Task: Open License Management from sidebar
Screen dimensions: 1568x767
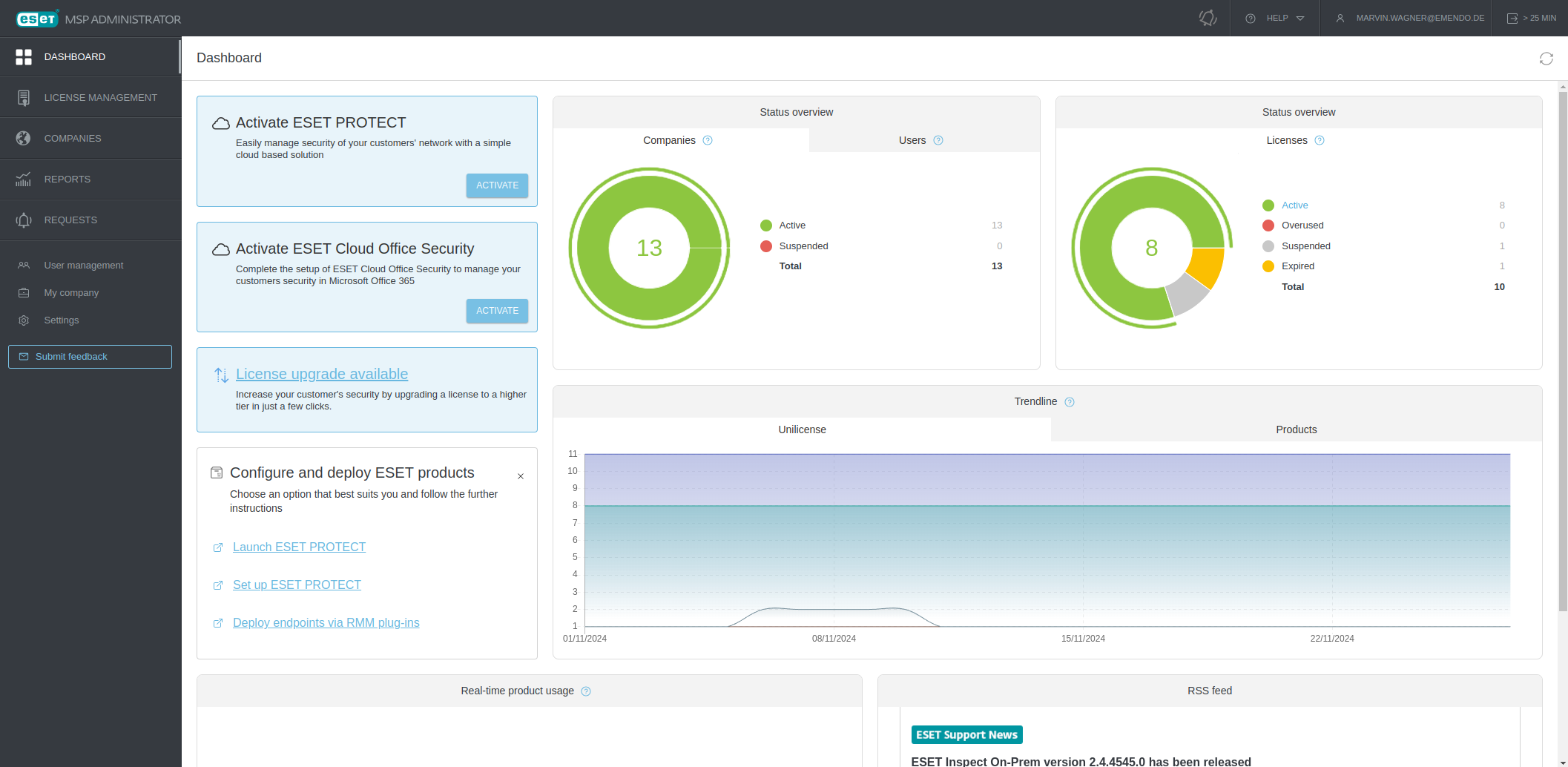Action: coord(90,97)
